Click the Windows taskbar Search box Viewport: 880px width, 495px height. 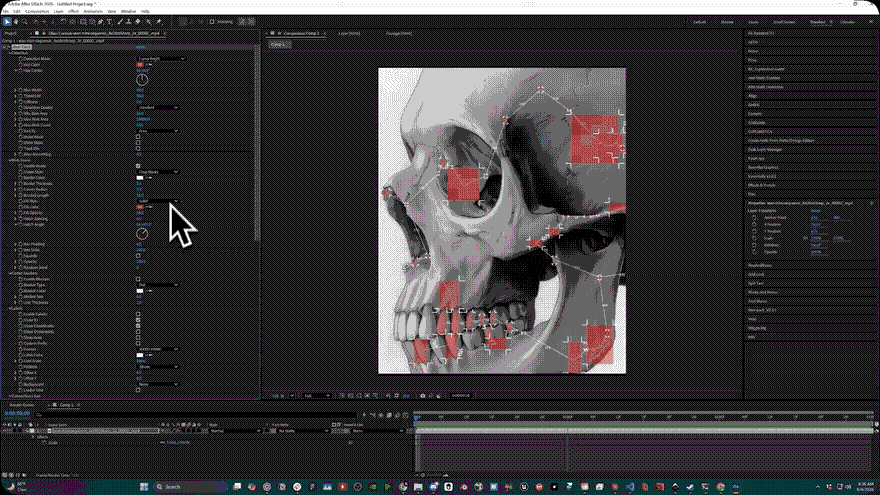tap(190, 487)
